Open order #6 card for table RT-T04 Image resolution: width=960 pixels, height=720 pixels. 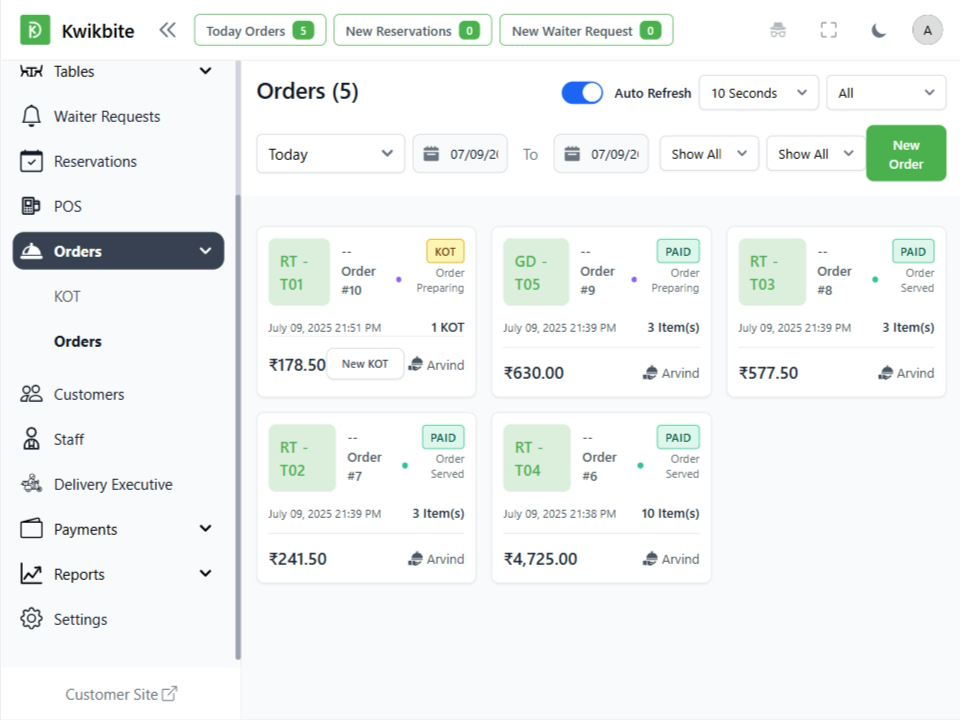601,497
